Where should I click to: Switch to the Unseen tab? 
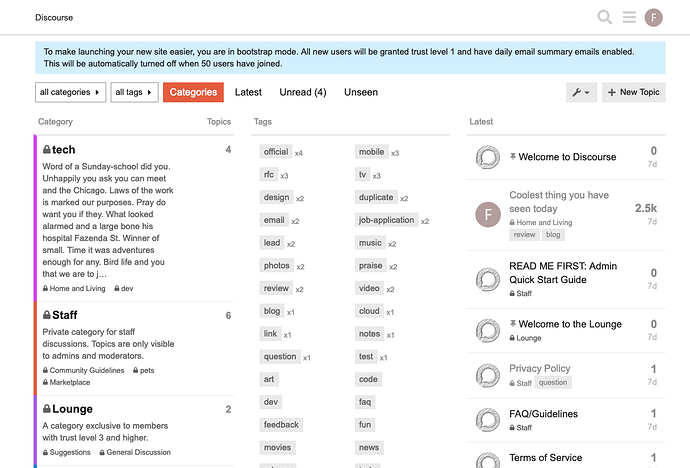(361, 92)
